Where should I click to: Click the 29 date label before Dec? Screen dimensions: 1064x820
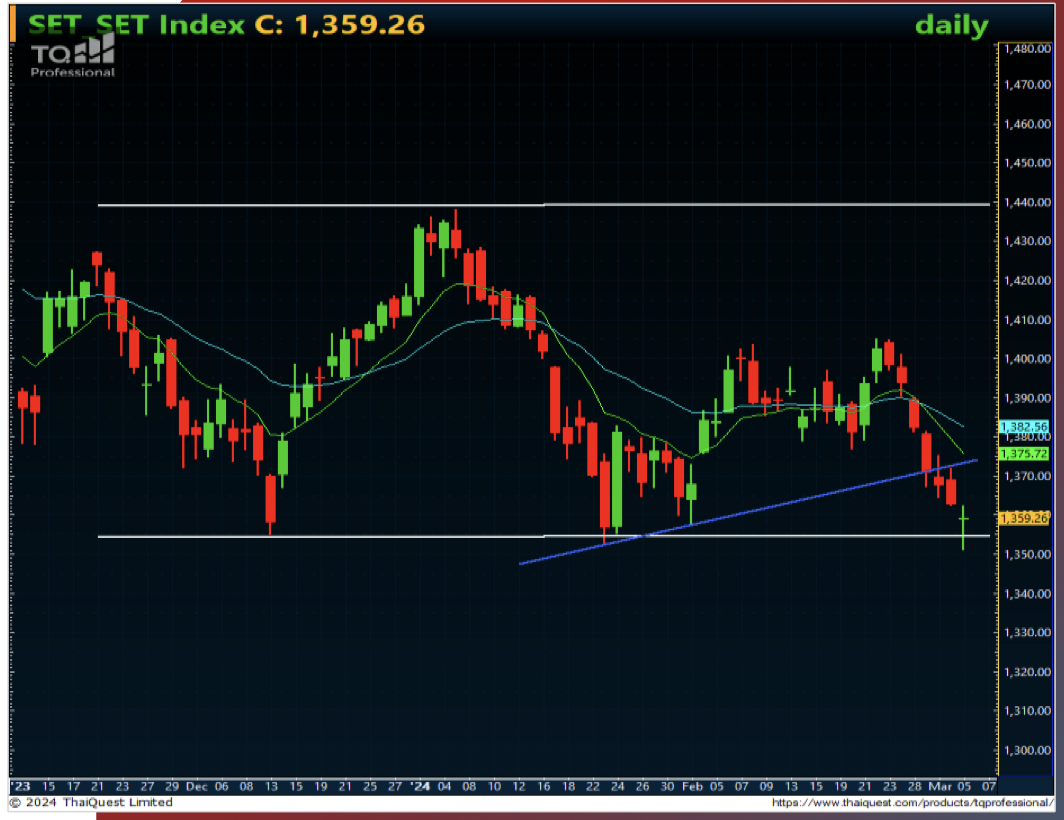click(172, 786)
